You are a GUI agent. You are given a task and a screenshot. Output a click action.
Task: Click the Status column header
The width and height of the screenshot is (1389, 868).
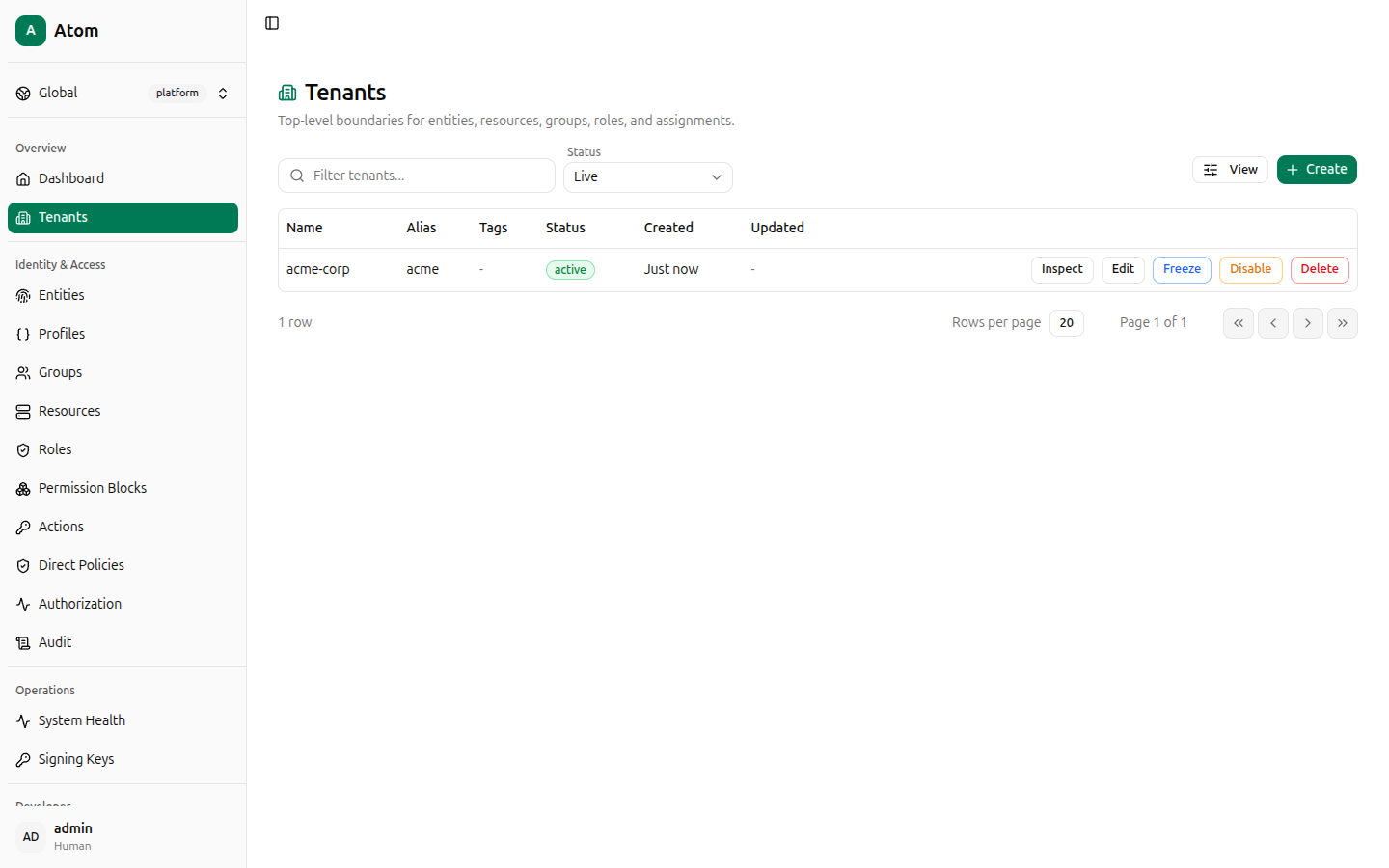[x=565, y=229]
